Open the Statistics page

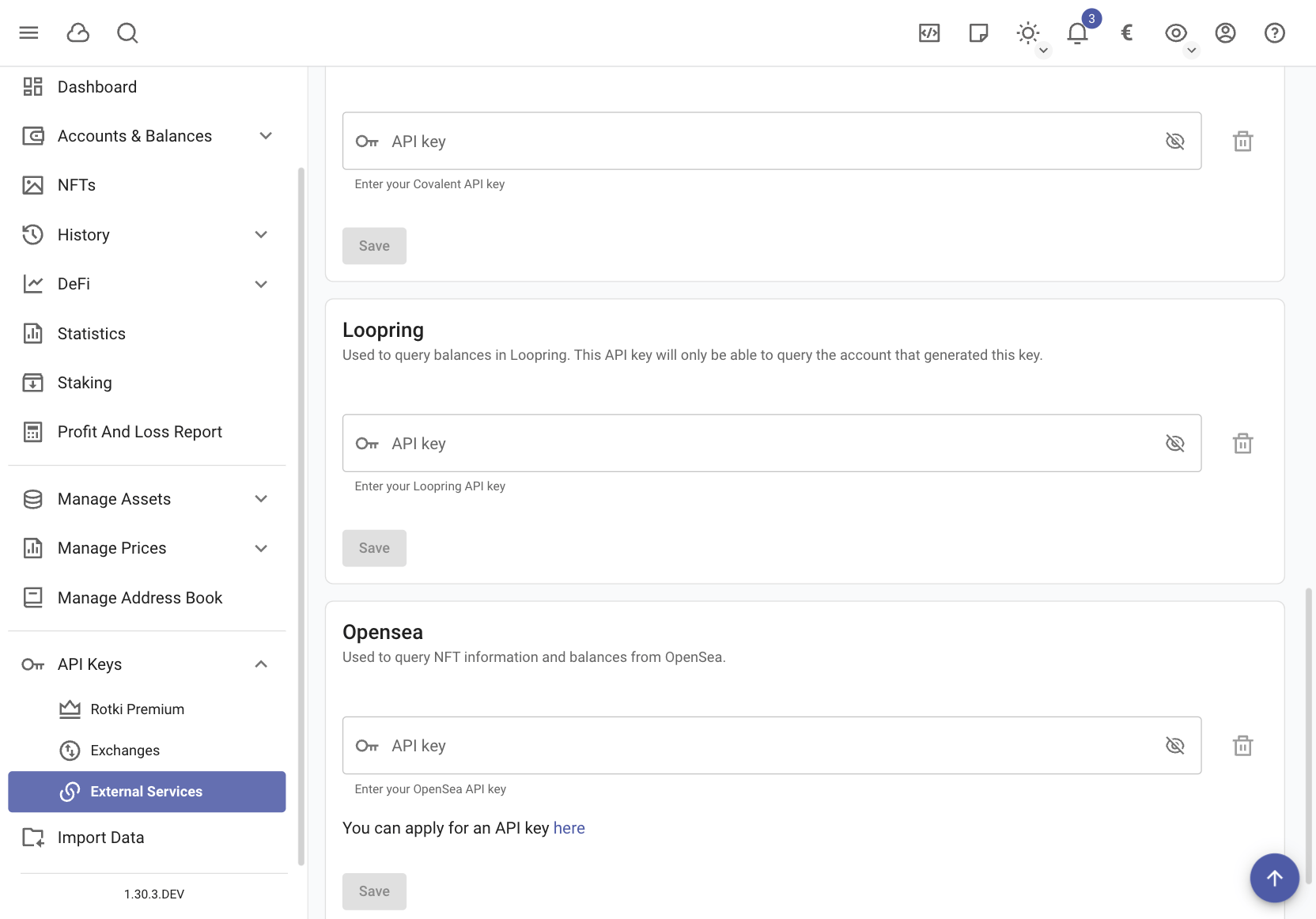pyautogui.click(x=147, y=333)
